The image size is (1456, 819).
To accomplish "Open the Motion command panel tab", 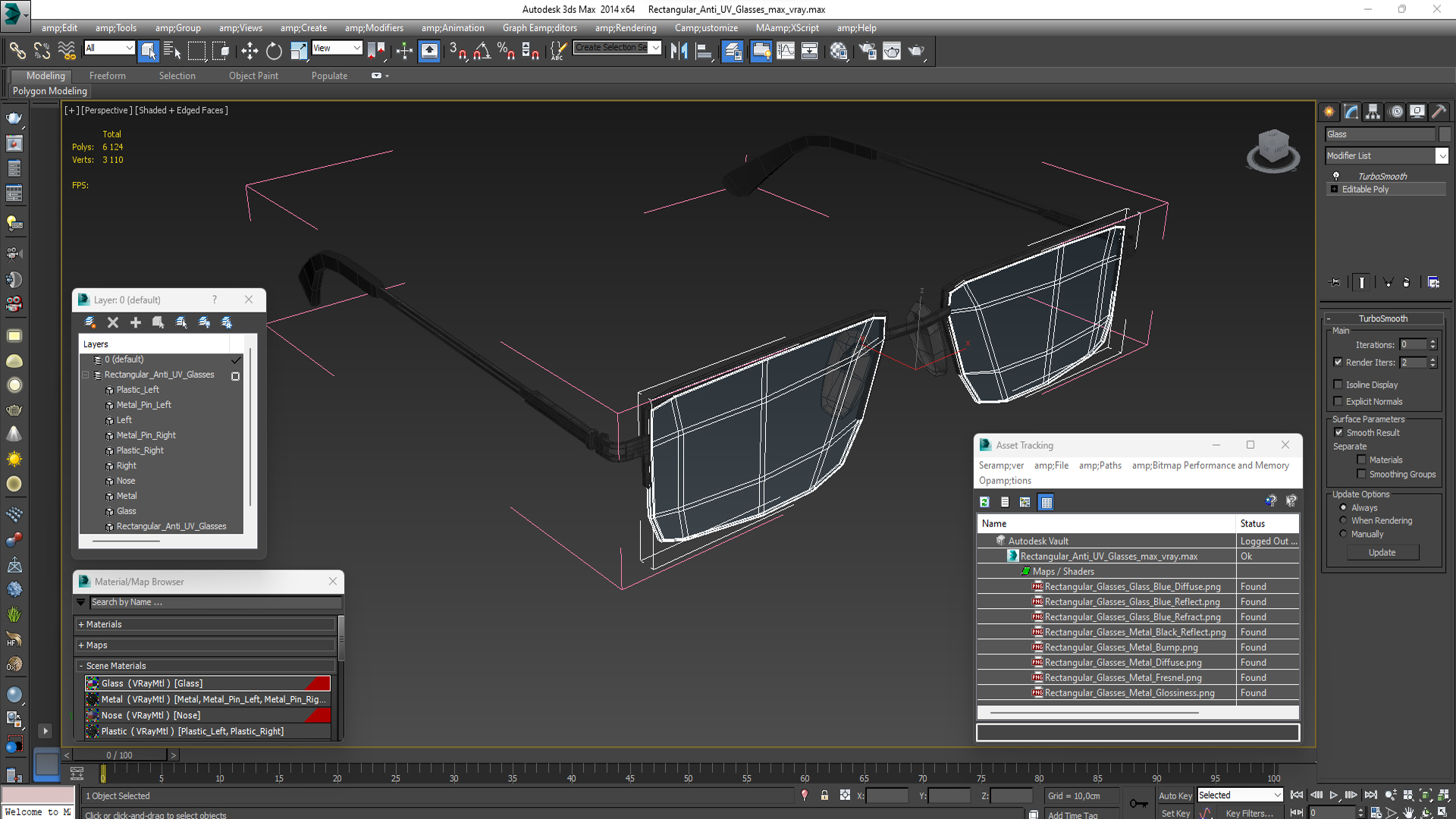I will click(1396, 111).
